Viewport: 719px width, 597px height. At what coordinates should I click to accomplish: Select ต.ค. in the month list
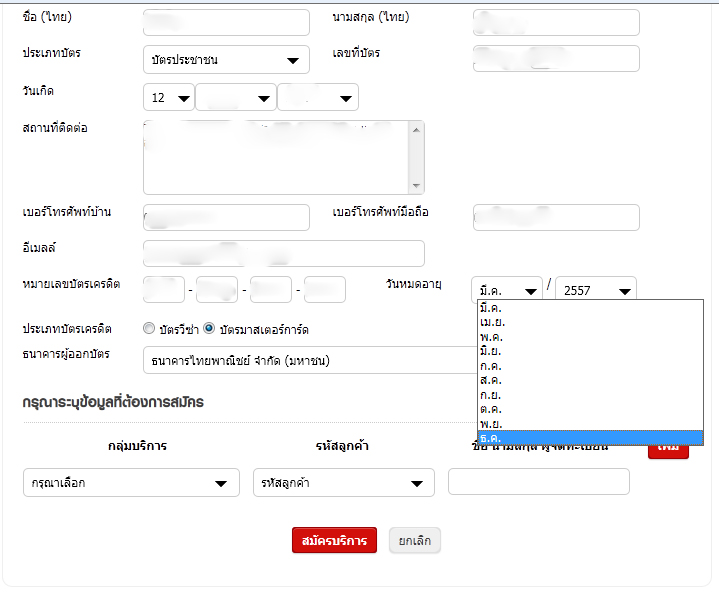pos(590,409)
